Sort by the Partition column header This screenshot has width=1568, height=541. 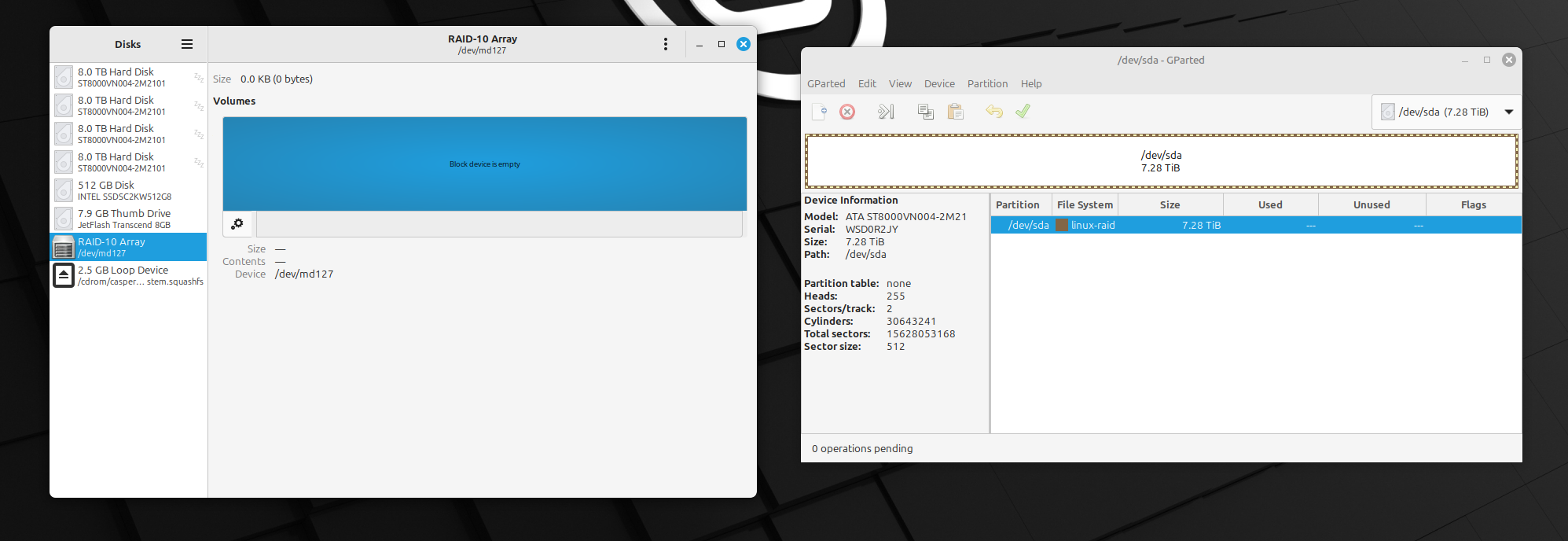[x=1021, y=204]
